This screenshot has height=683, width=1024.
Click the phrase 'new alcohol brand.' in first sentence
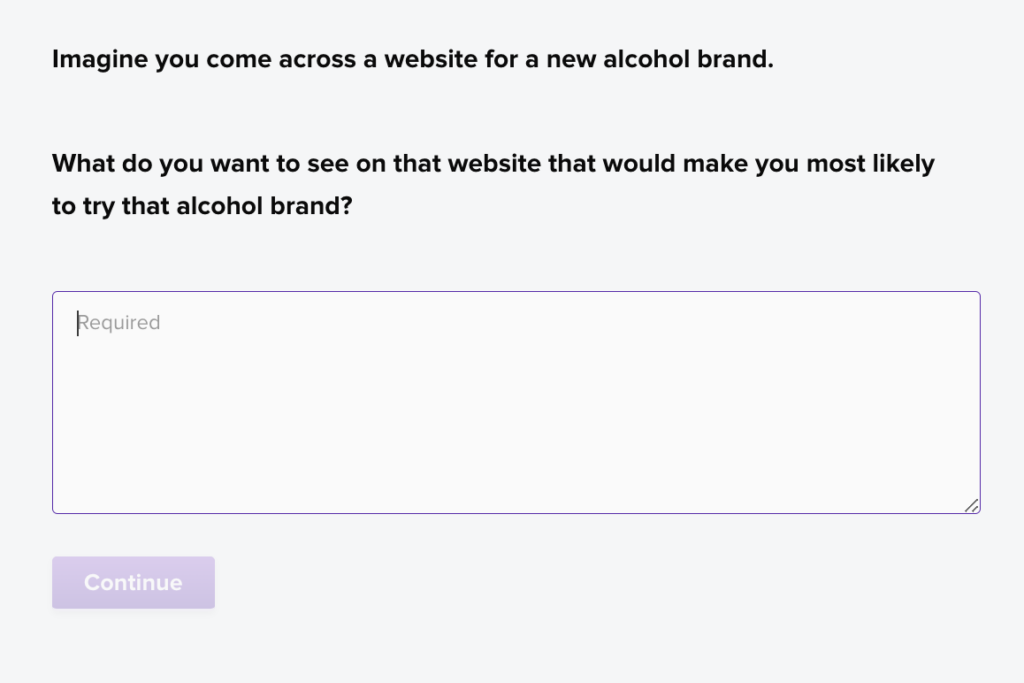coord(660,59)
